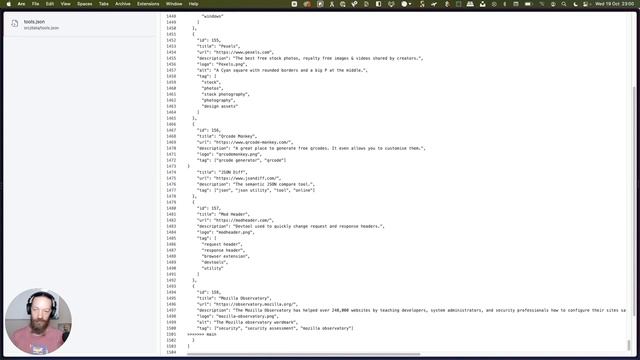640x360 pixels.
Task: Click the "stock photography" tag line
Action: pos(225,94)
